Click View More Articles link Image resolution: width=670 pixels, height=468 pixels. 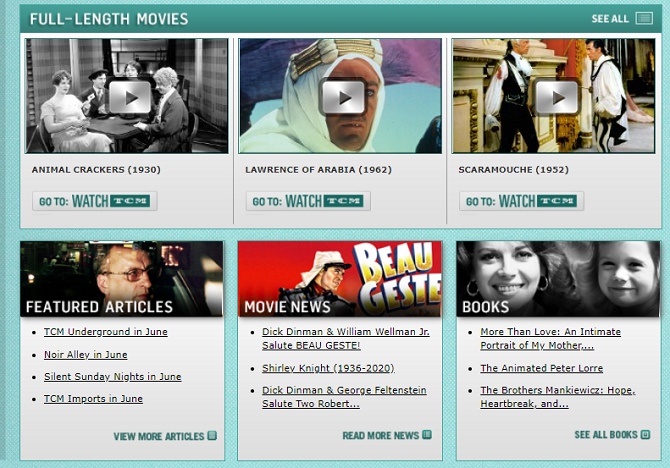click(159, 436)
